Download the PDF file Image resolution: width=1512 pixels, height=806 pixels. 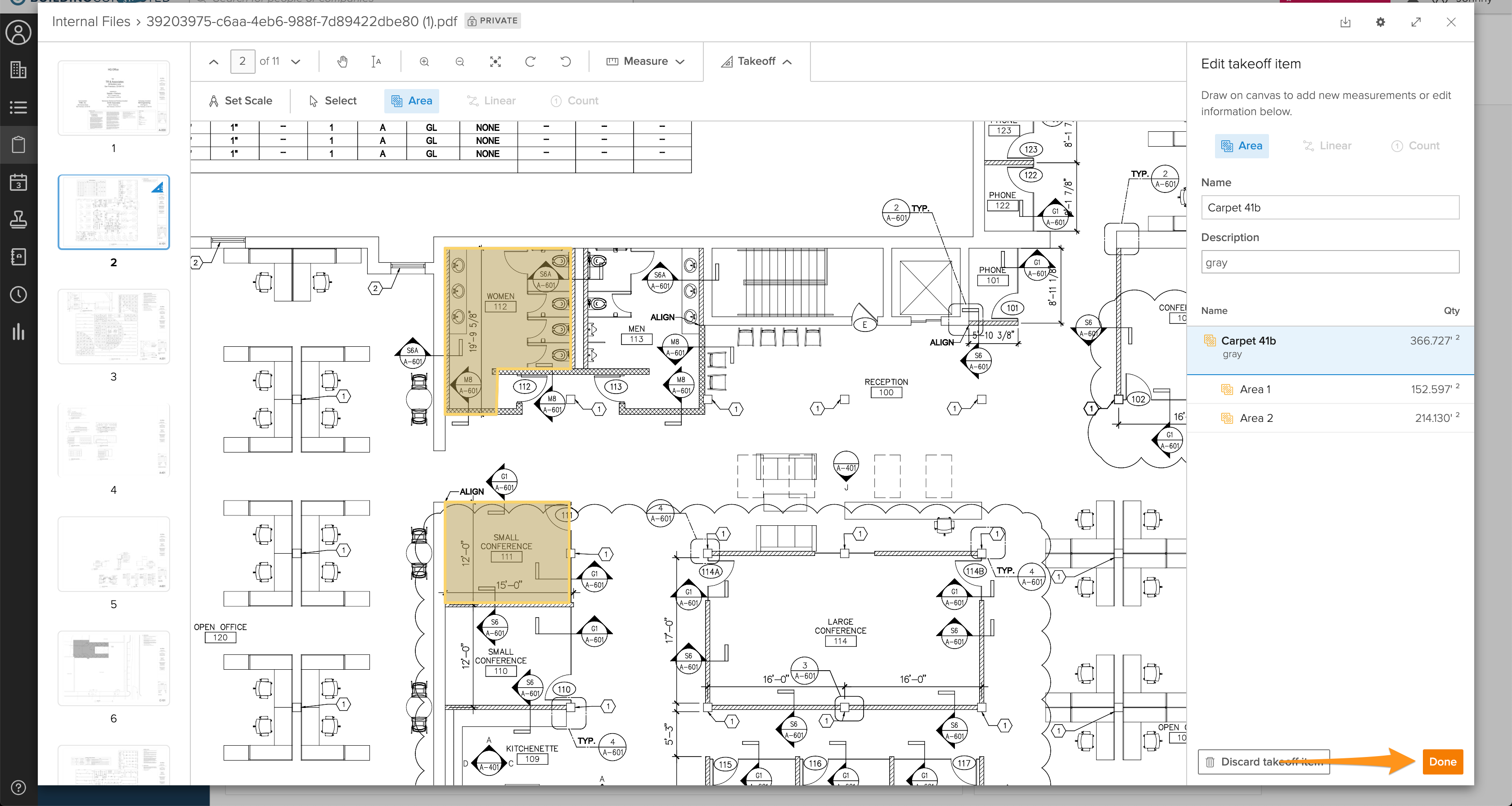(x=1345, y=22)
